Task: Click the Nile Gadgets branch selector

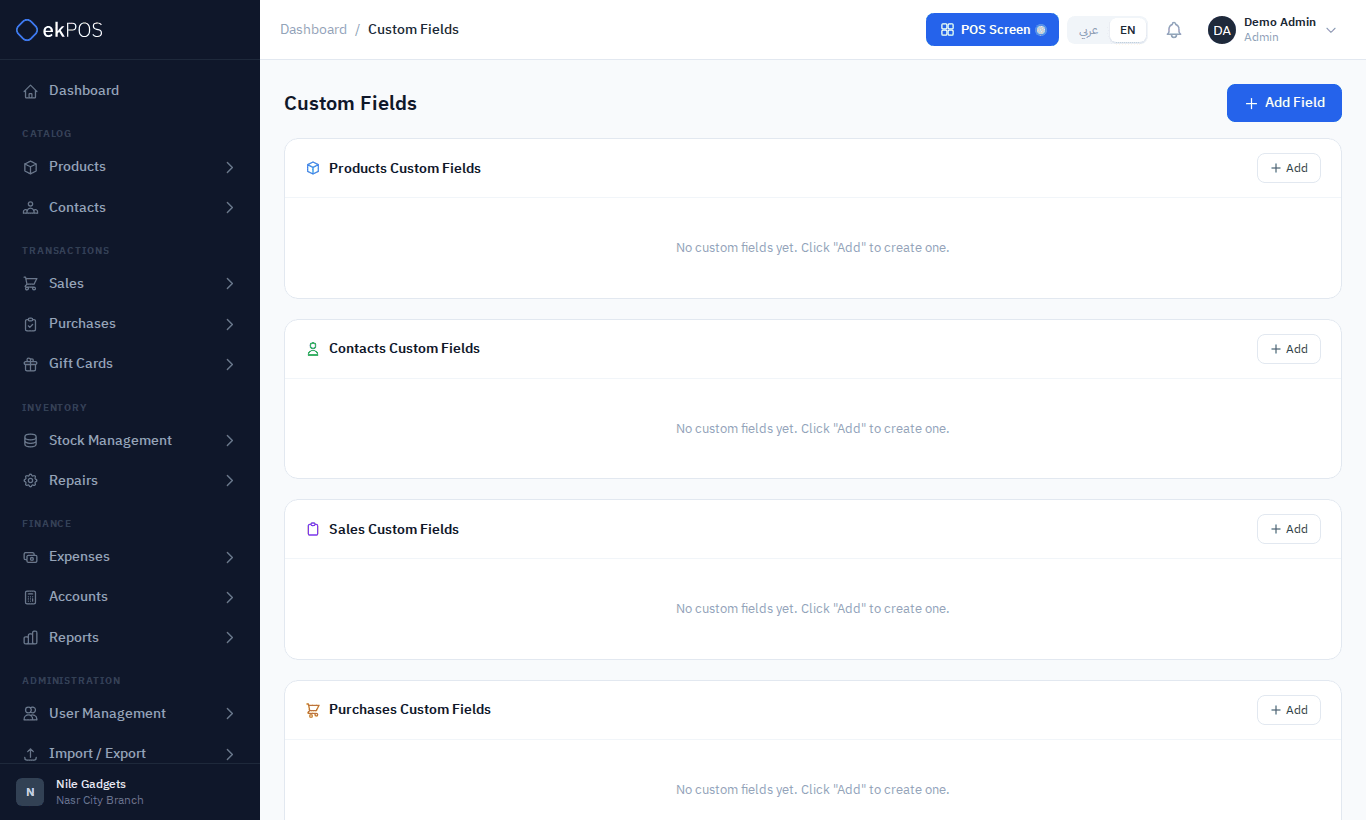Action: click(x=130, y=792)
